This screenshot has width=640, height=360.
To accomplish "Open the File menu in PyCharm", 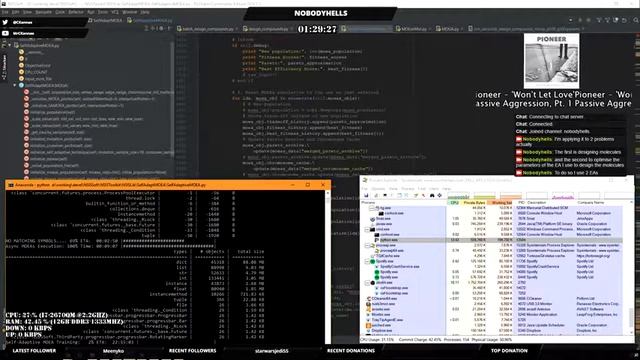I will click(x=5, y=12).
